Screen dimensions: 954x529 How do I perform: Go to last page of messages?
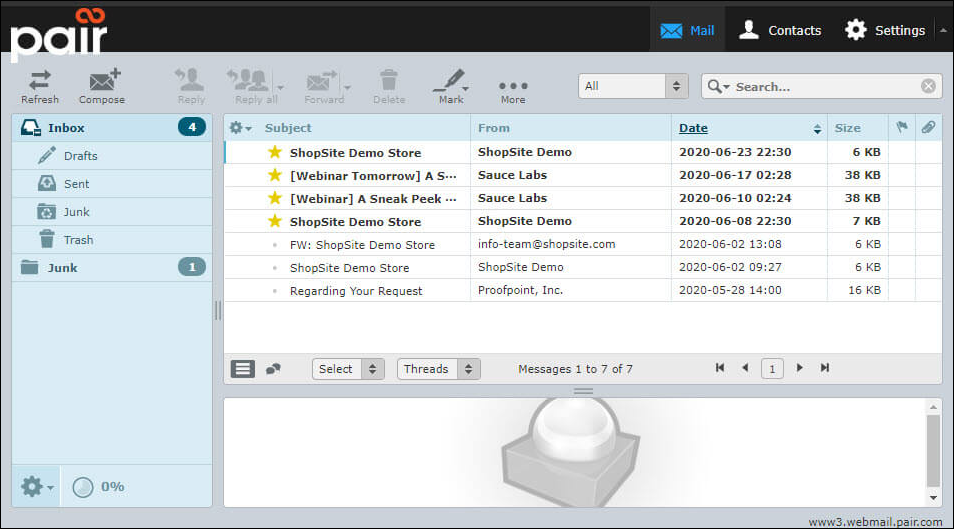click(825, 368)
